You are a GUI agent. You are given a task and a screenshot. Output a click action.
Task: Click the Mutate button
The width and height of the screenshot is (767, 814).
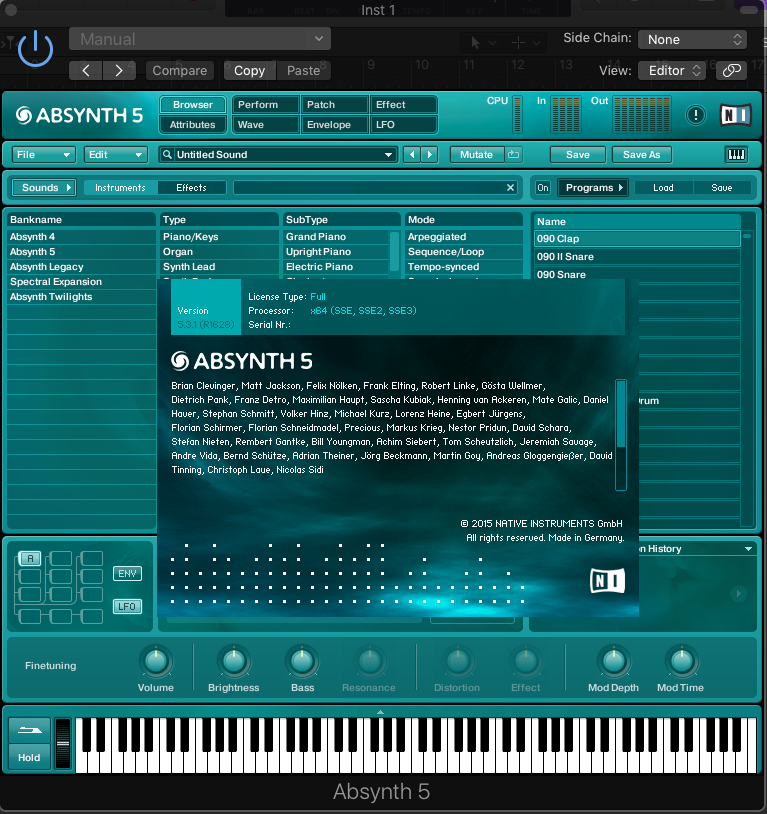tap(476, 155)
